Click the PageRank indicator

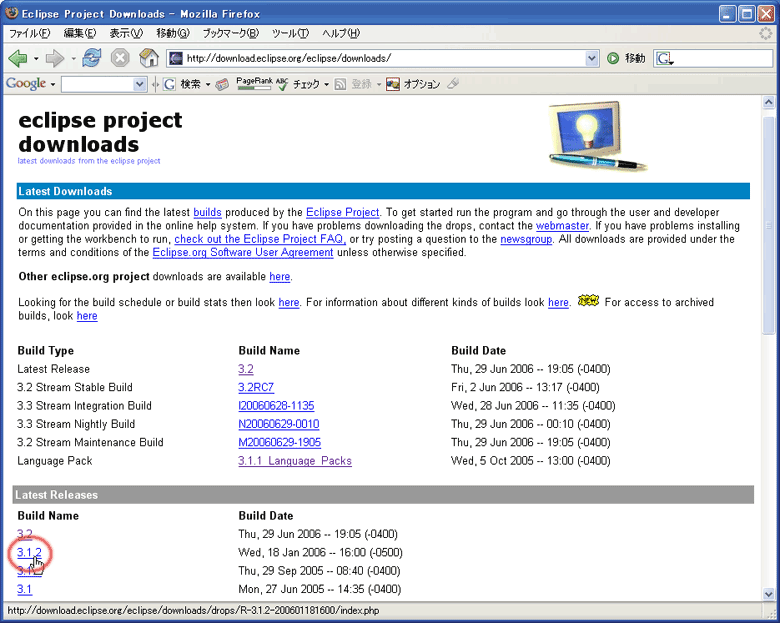[254, 84]
